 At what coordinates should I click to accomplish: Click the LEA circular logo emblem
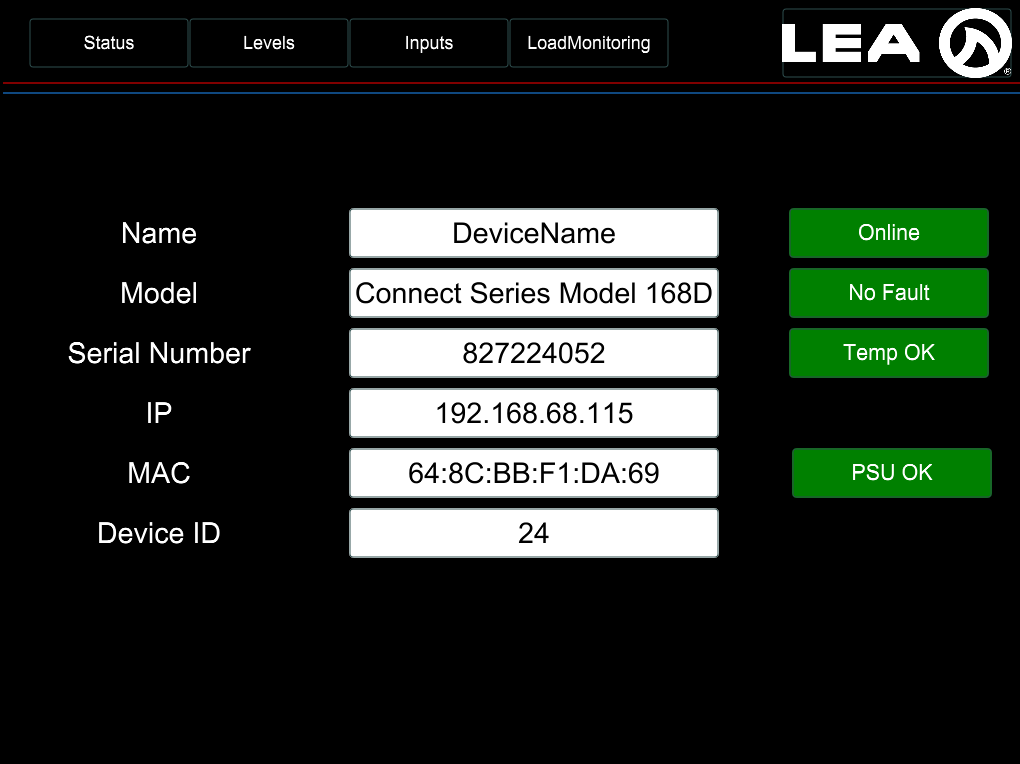click(x=974, y=43)
